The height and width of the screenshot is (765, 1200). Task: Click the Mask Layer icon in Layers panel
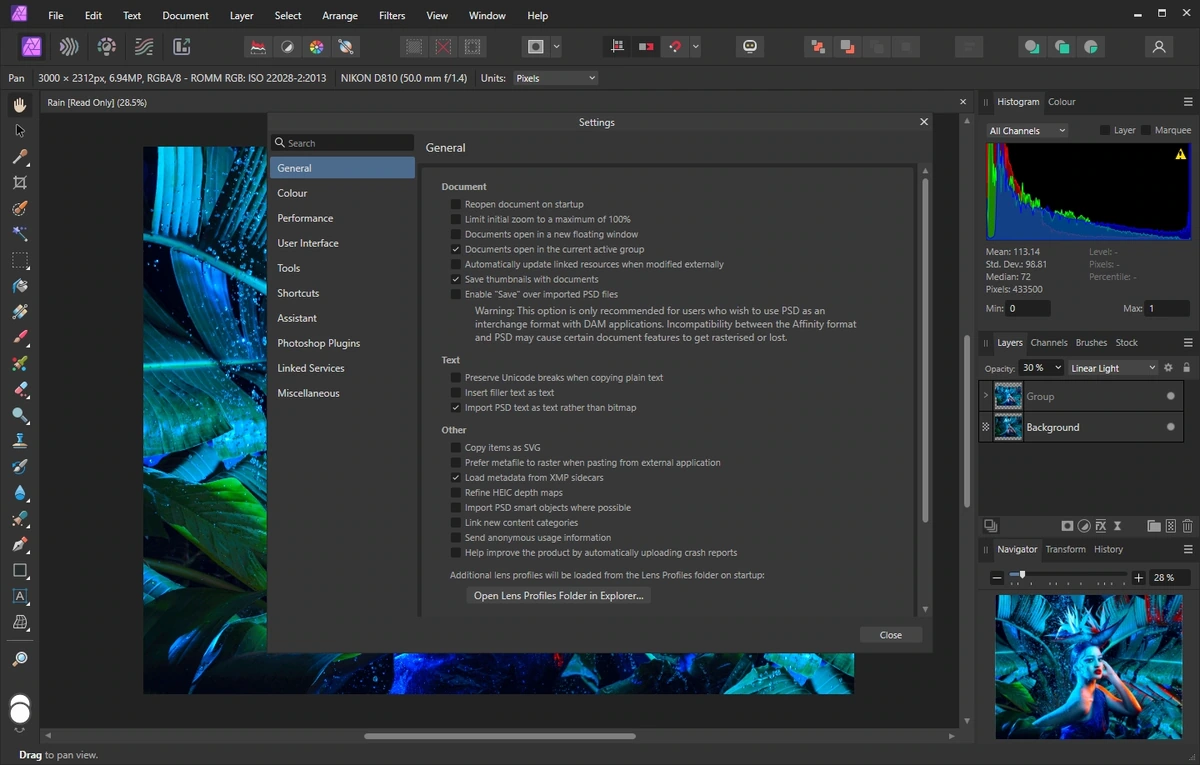coord(1067,526)
